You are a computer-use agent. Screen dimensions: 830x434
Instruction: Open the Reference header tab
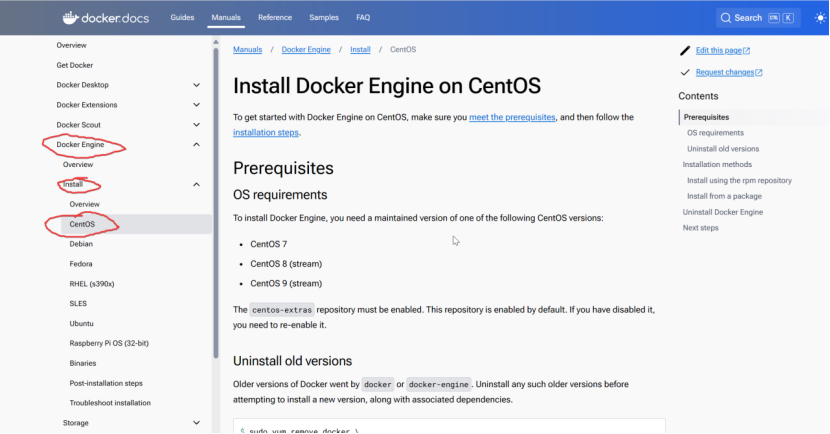point(275,18)
